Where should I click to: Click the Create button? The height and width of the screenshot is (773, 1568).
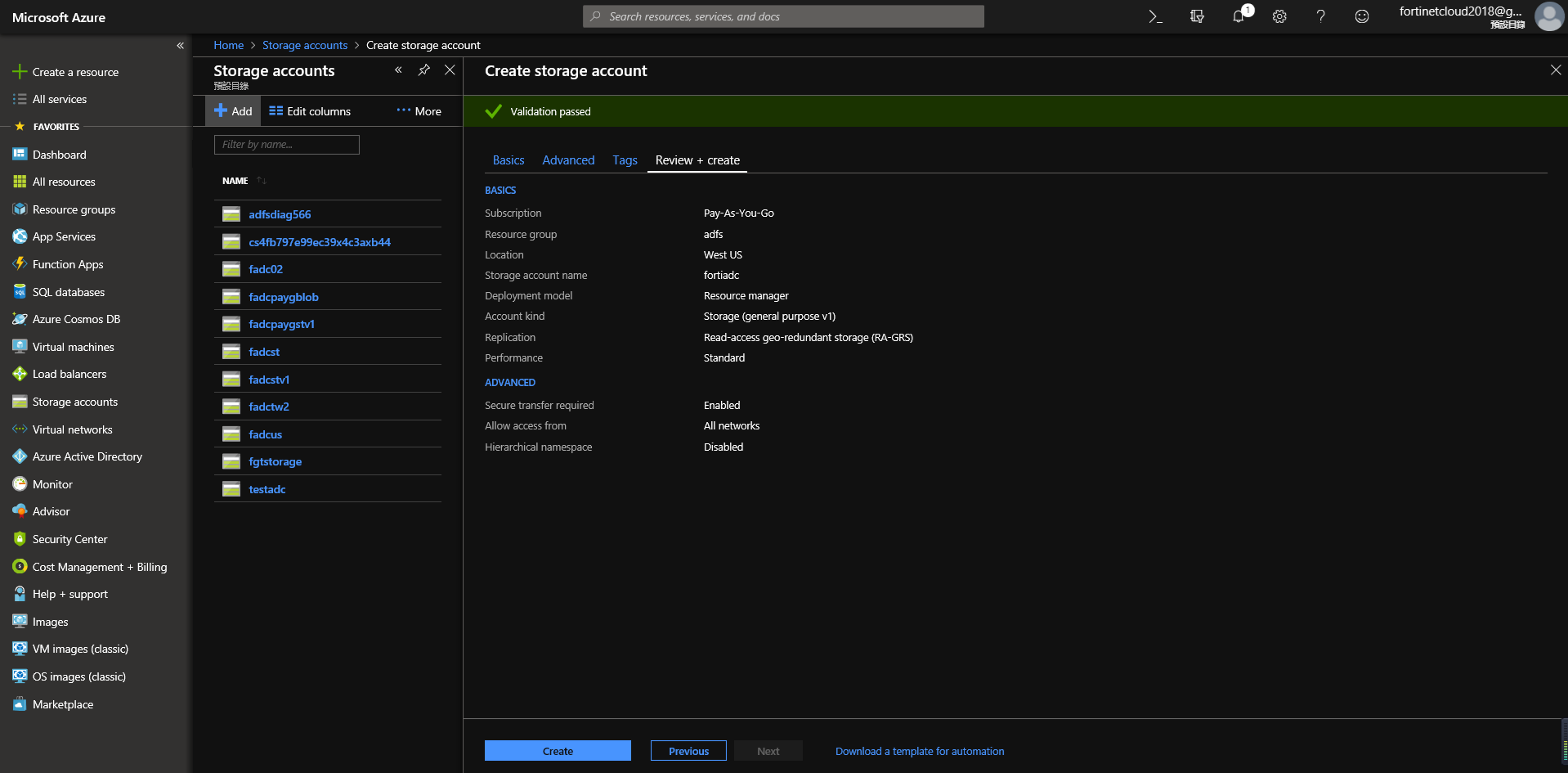pos(558,750)
